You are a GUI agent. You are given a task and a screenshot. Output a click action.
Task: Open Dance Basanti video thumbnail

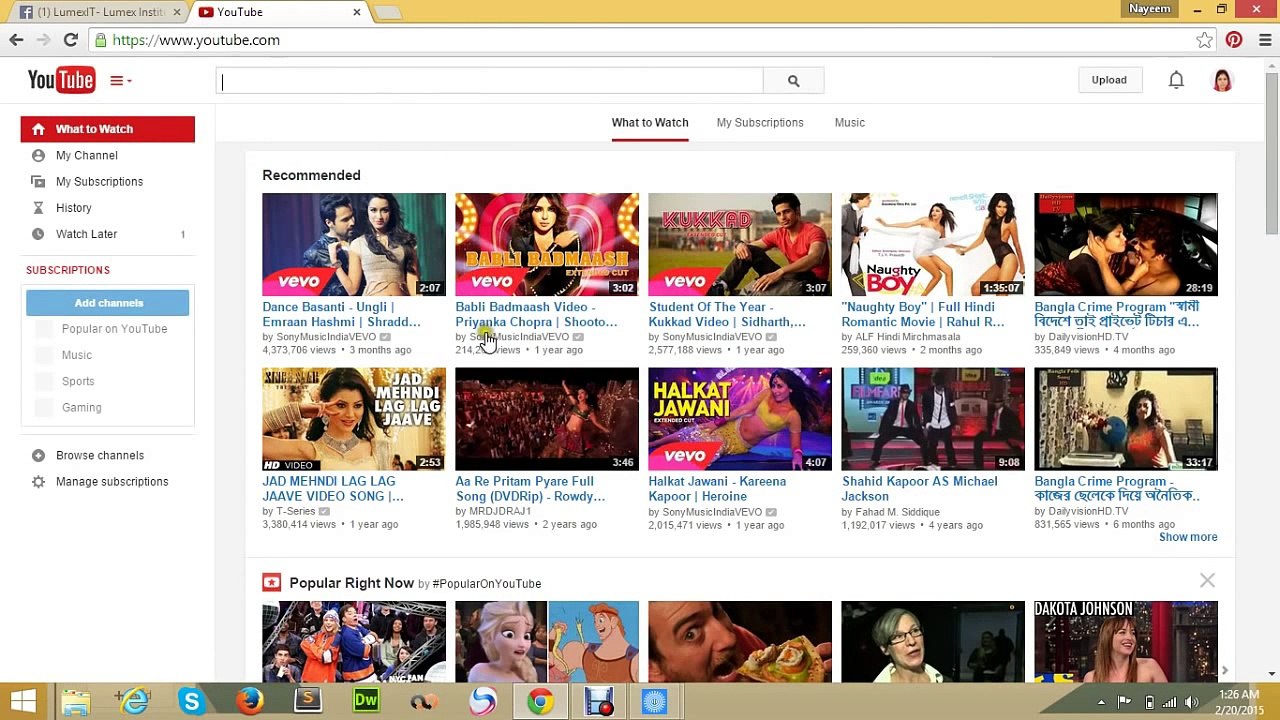(354, 244)
